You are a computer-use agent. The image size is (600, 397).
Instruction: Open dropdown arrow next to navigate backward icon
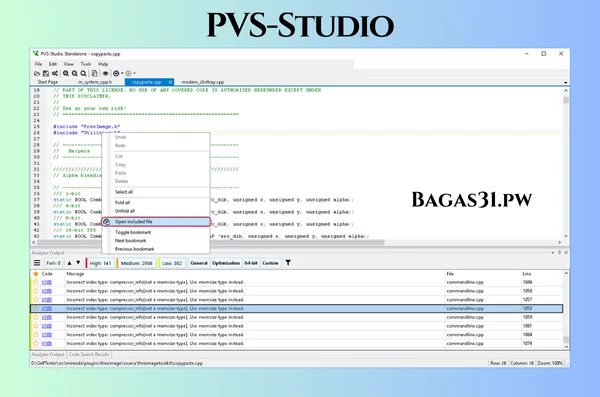point(122,74)
